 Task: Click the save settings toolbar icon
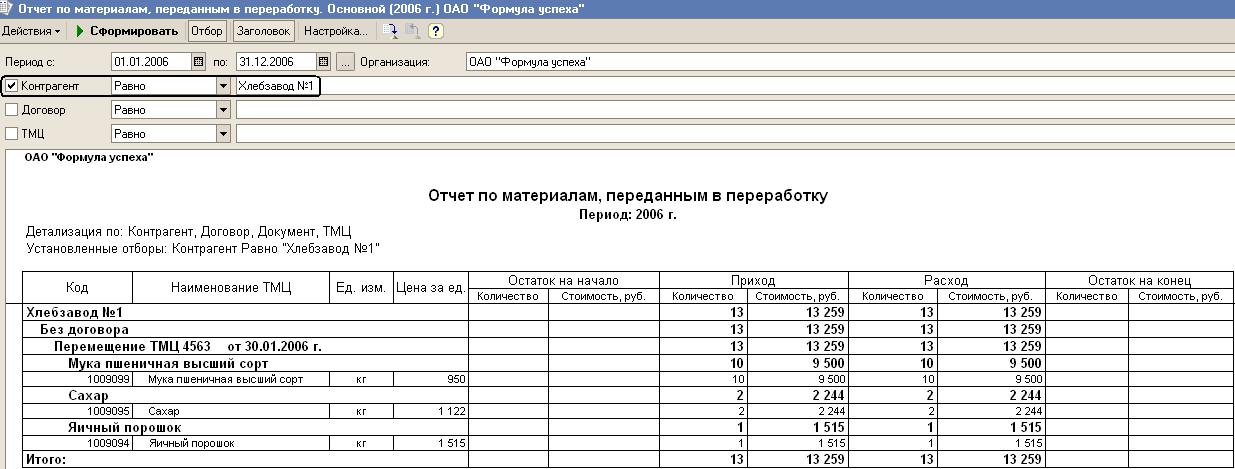[x=391, y=31]
